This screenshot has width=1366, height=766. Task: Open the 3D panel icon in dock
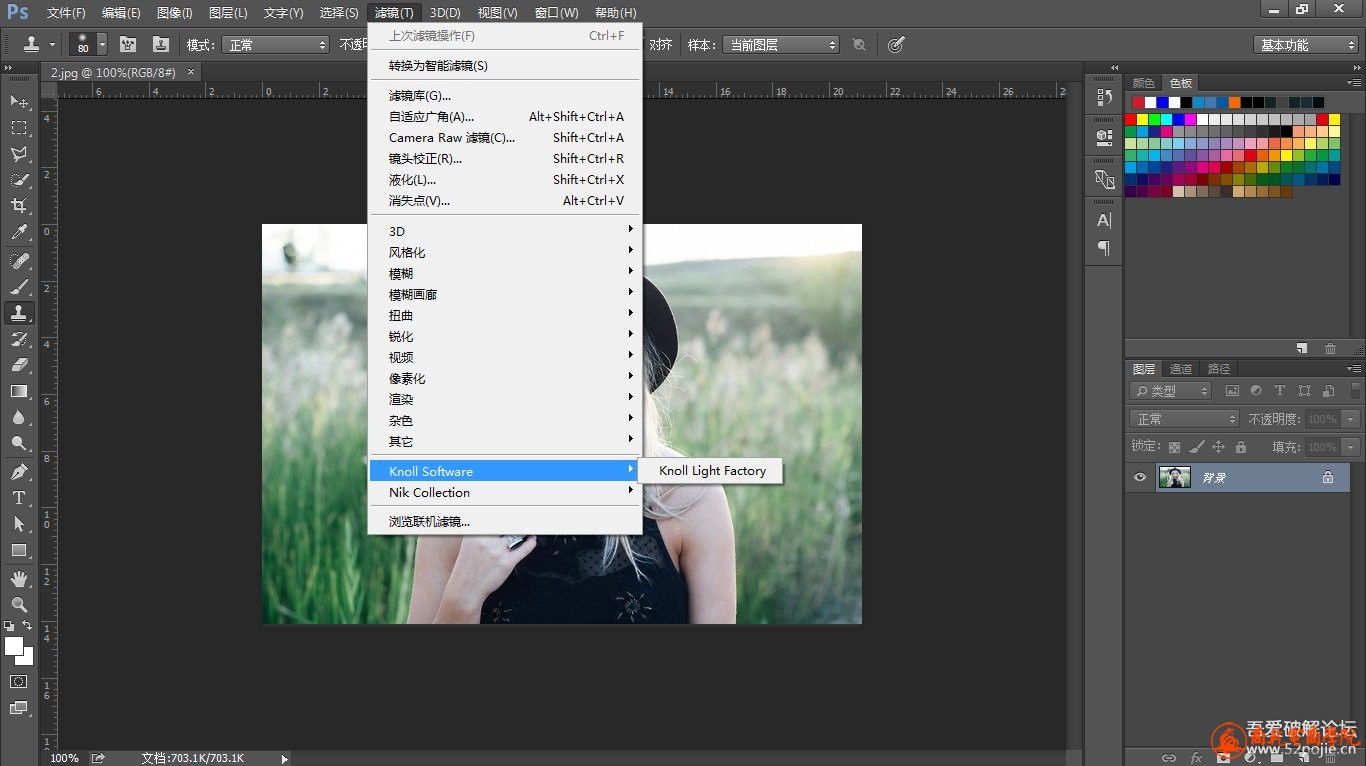tap(1104, 136)
